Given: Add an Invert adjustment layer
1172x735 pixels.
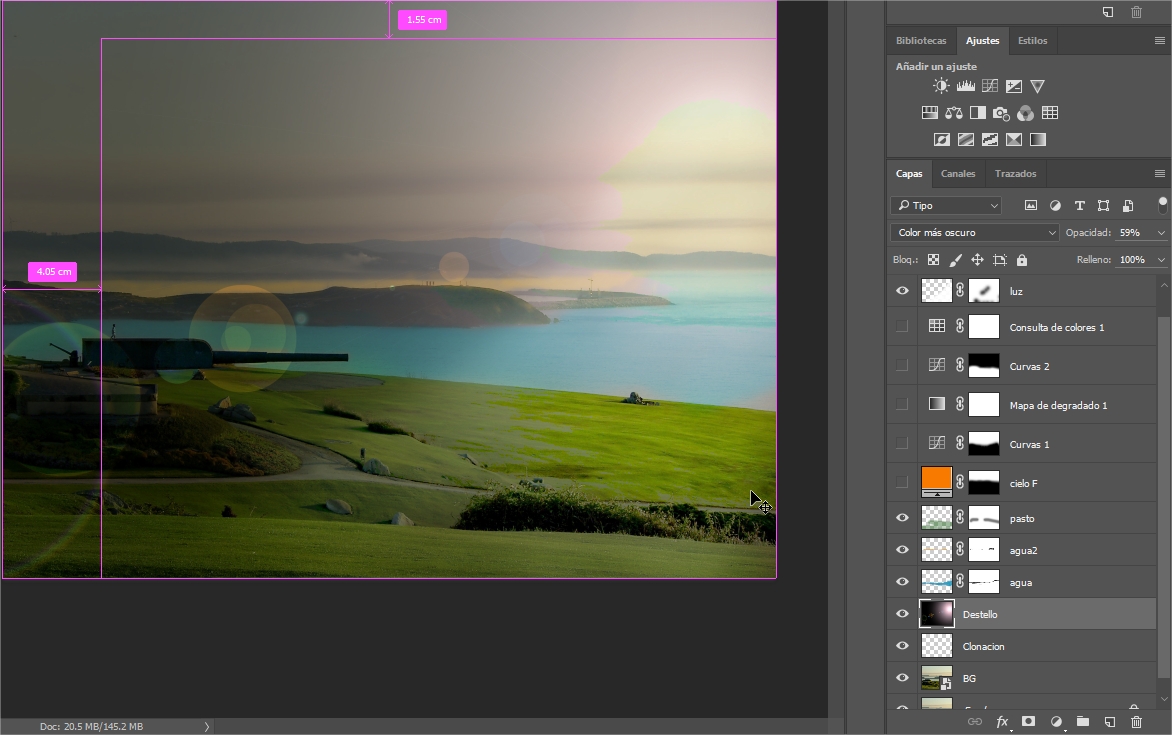Looking at the screenshot, I should [x=942, y=140].
